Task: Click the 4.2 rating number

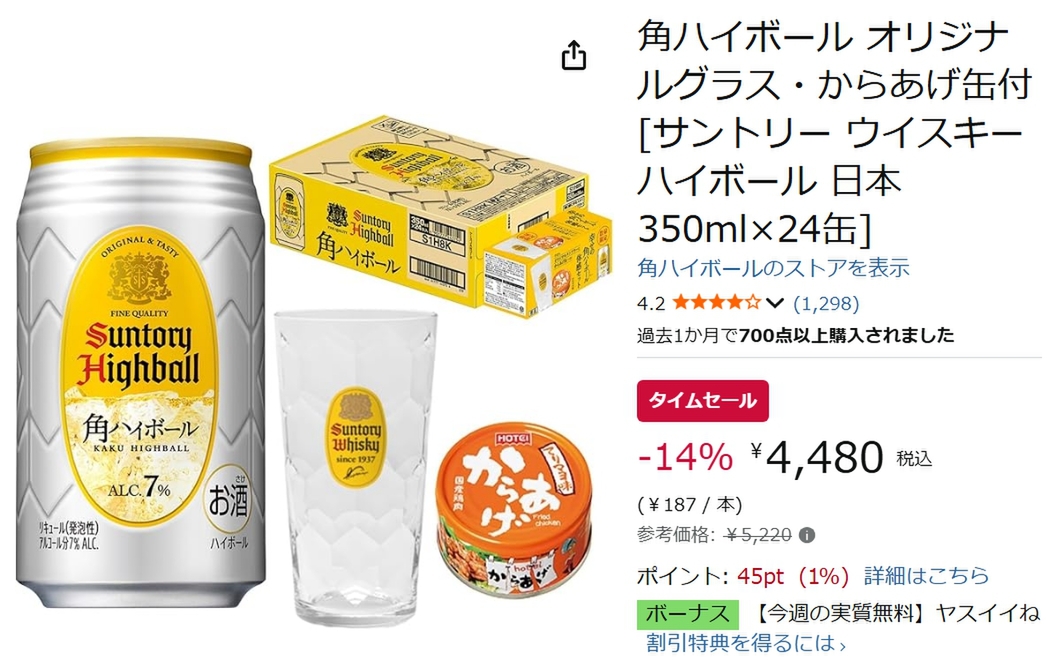Action: point(651,304)
